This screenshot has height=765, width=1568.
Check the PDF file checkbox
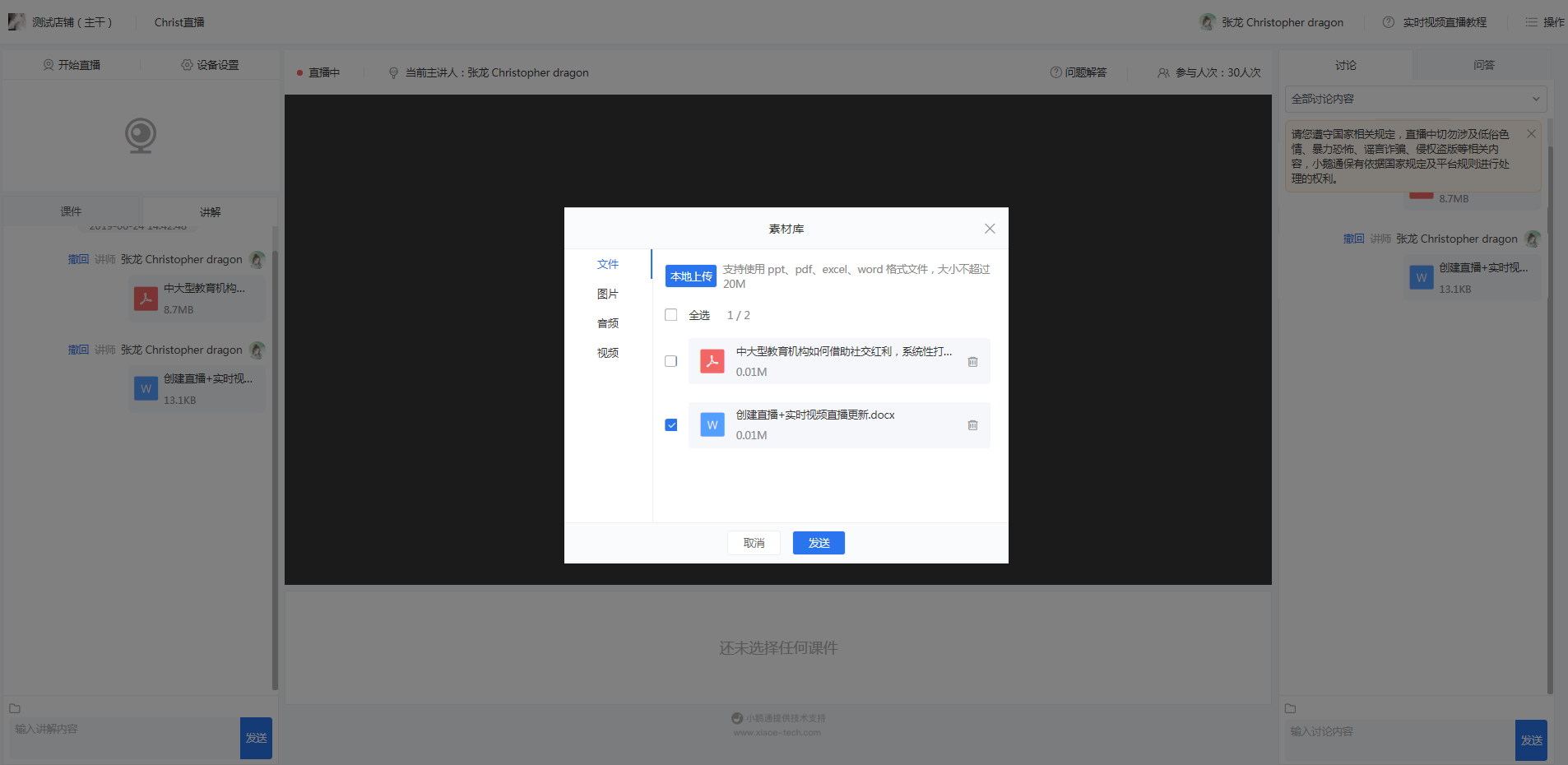(671, 361)
